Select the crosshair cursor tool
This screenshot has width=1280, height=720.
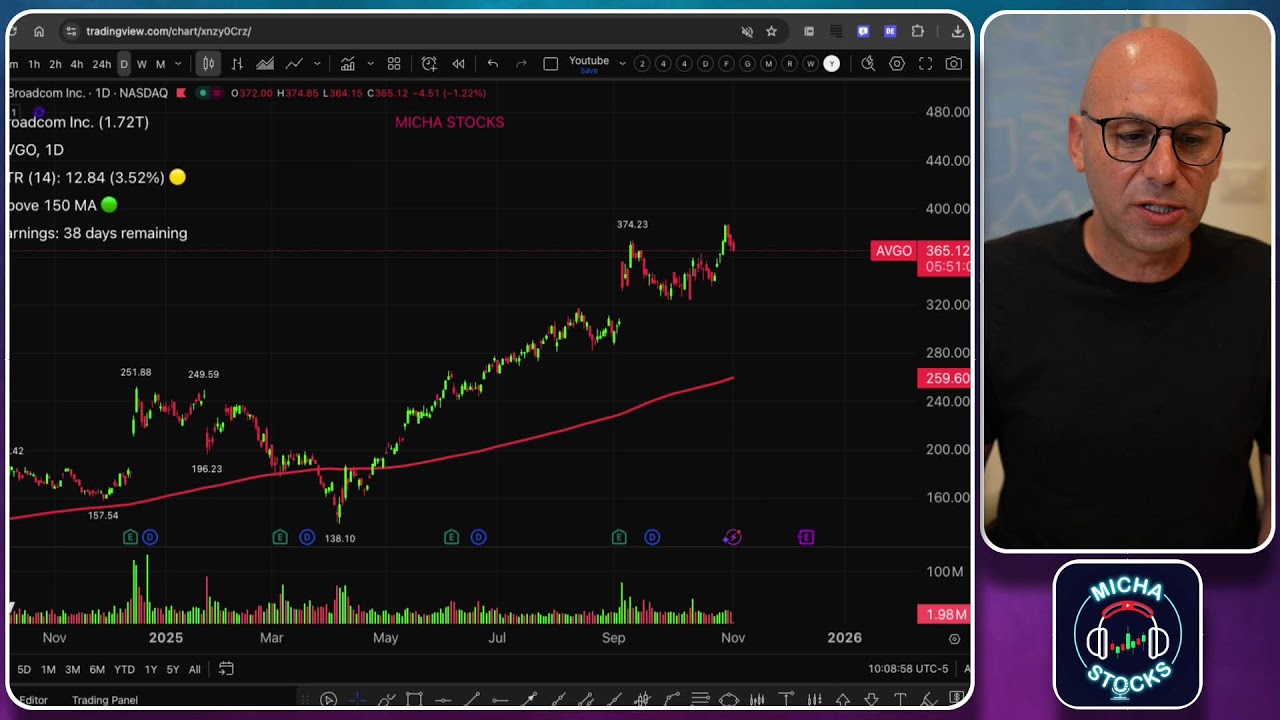click(357, 700)
